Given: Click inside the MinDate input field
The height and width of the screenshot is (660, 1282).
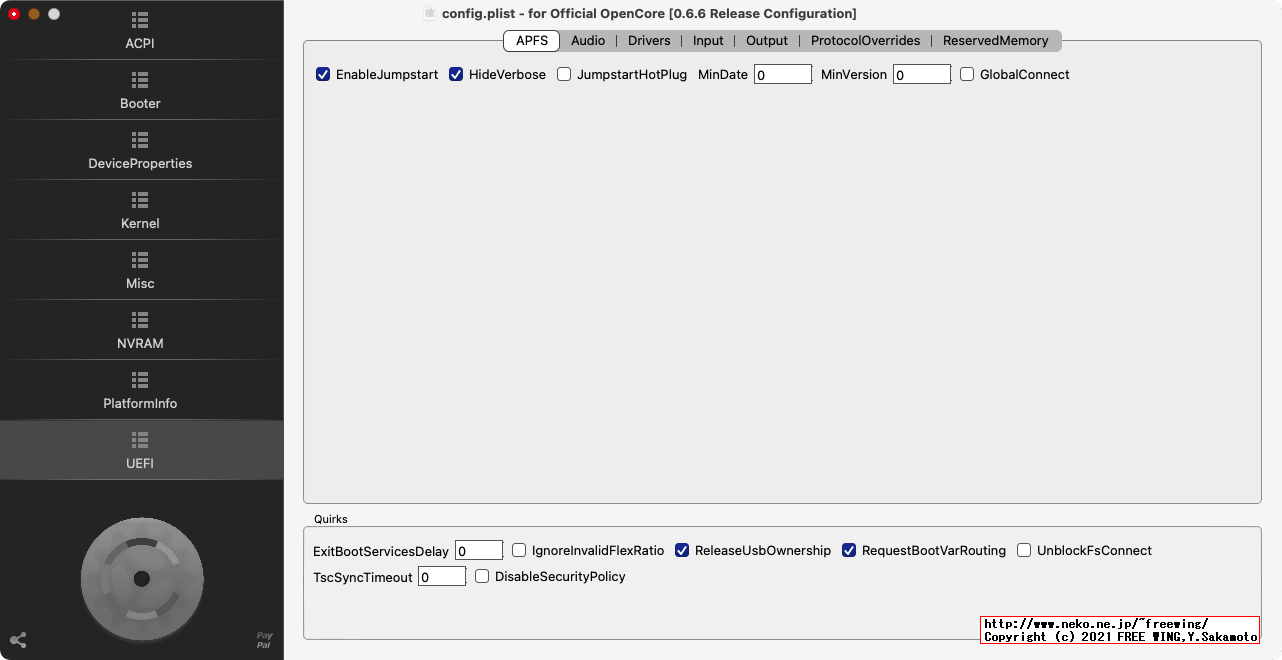Looking at the screenshot, I should coord(782,74).
